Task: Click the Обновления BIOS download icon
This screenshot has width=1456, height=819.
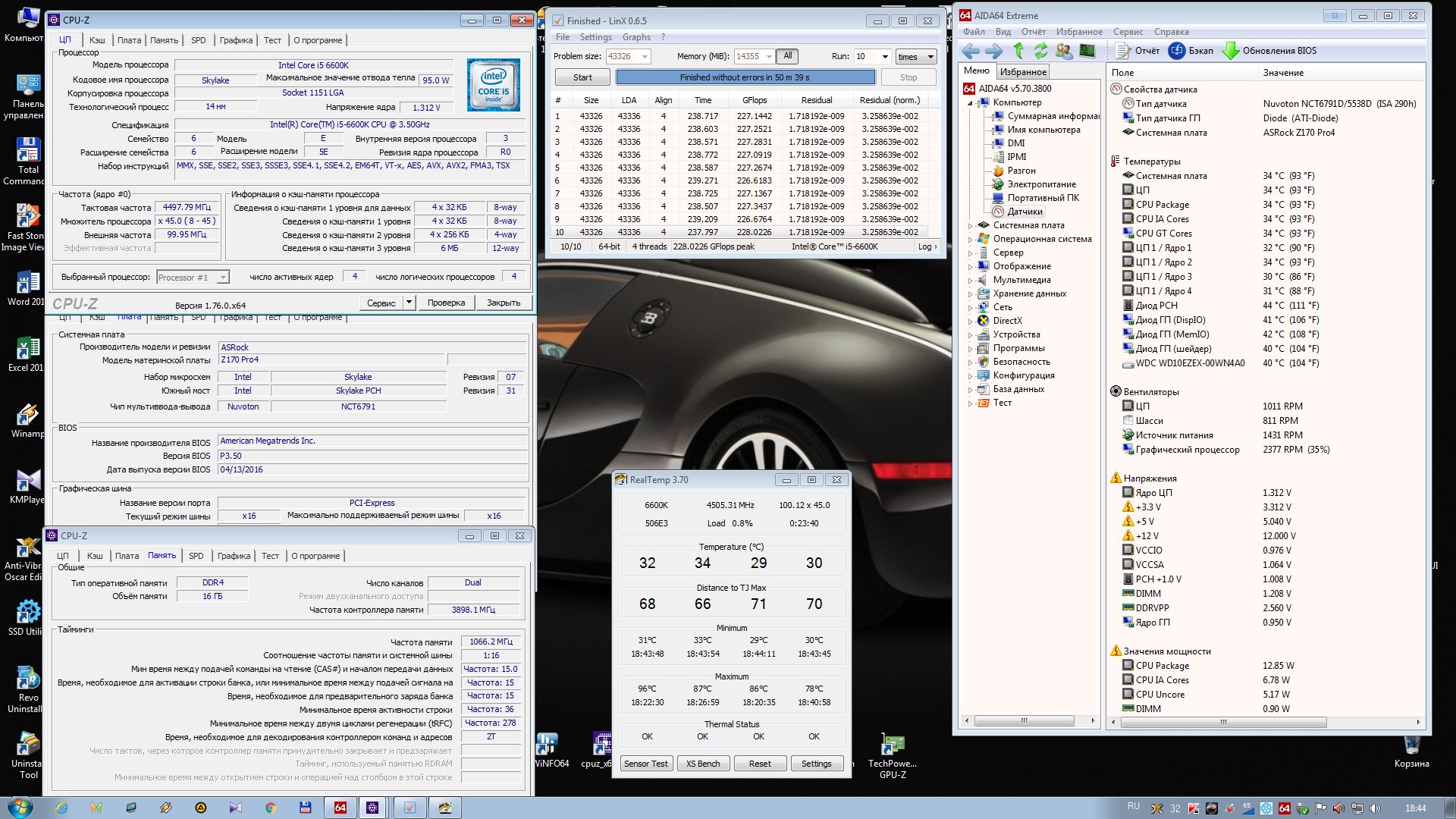Action: 1231,51
